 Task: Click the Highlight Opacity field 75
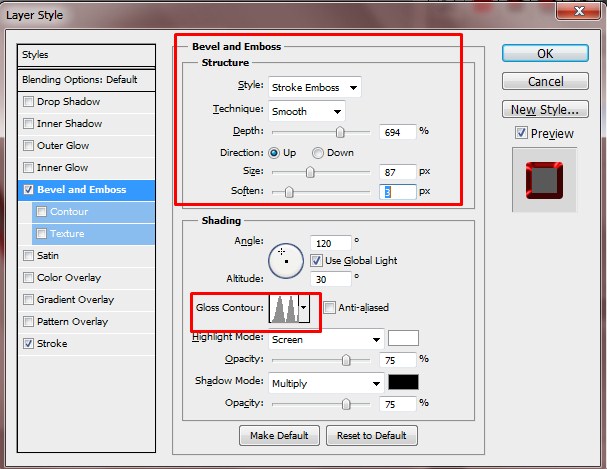398,360
